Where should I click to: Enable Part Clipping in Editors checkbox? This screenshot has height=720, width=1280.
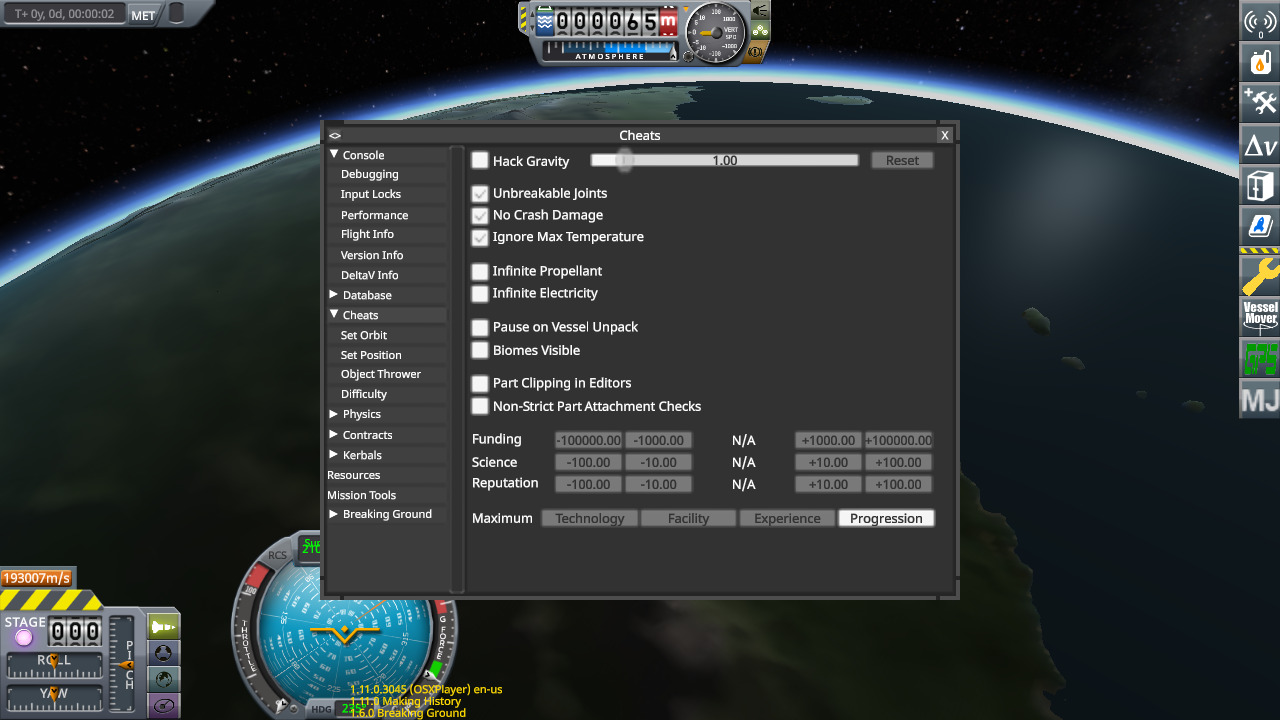[480, 383]
